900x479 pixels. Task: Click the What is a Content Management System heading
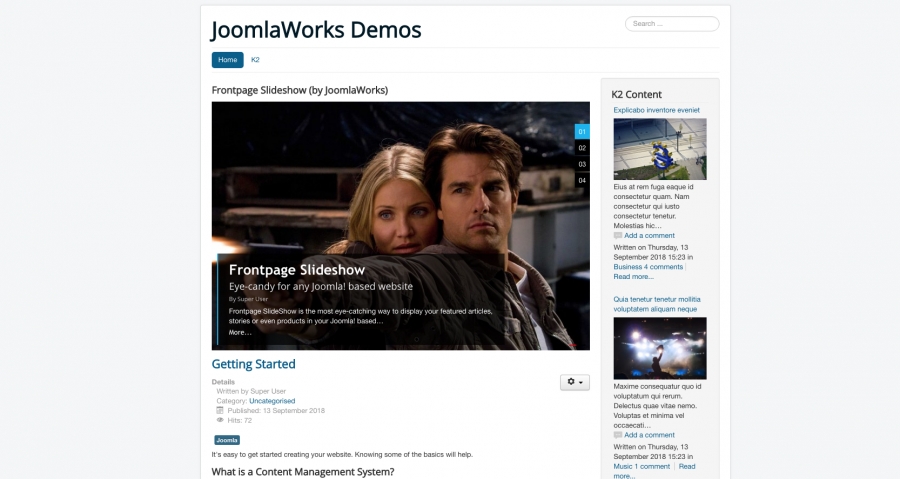tap(303, 472)
